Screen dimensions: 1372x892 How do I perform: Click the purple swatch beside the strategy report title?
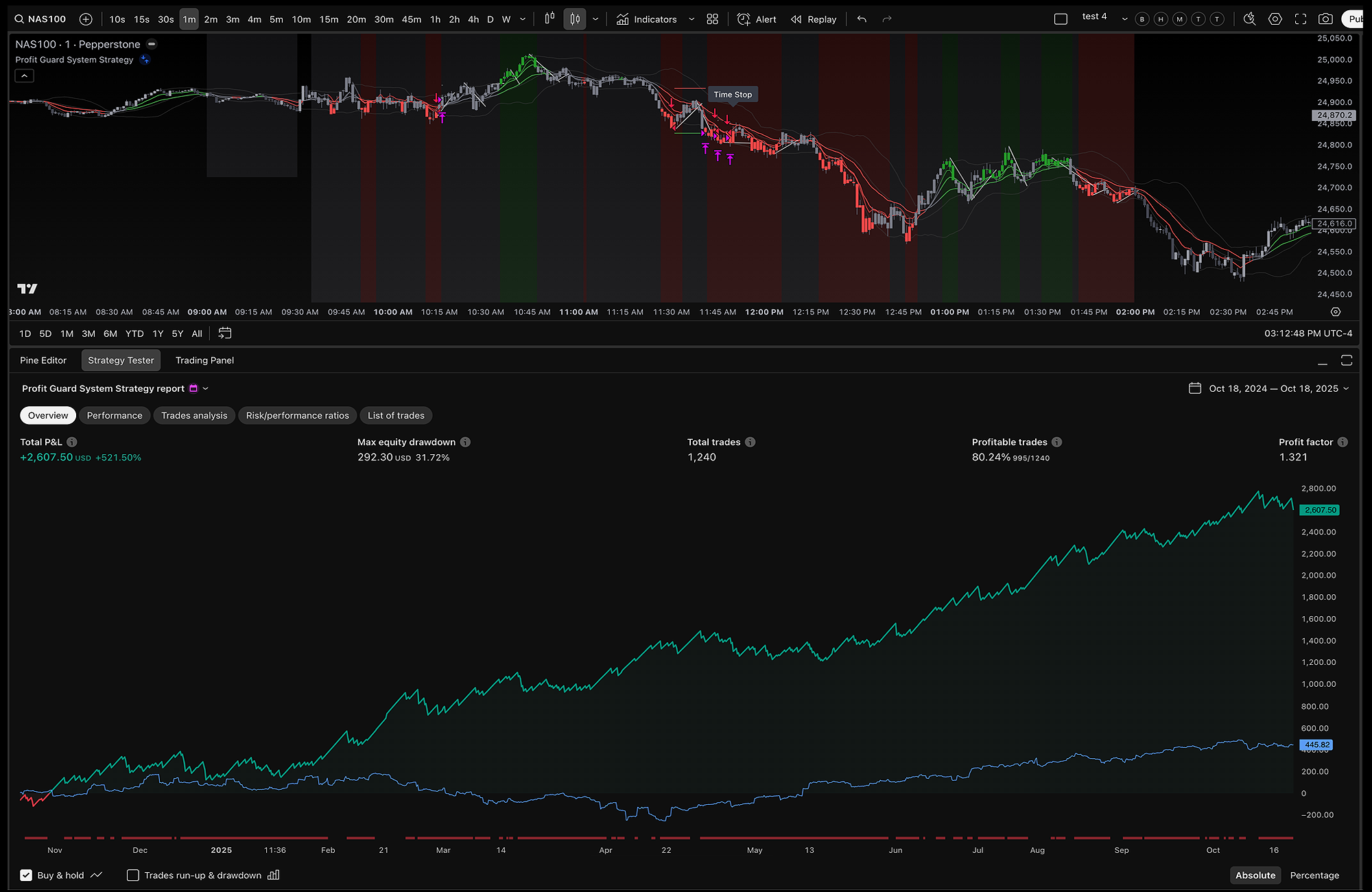pyautogui.click(x=193, y=388)
